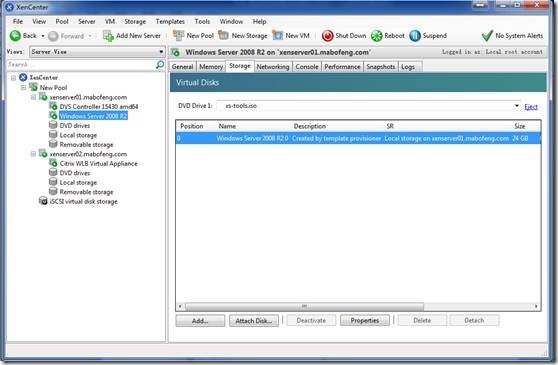Click the New VM icon
558x365 pixels.
click(x=278, y=36)
